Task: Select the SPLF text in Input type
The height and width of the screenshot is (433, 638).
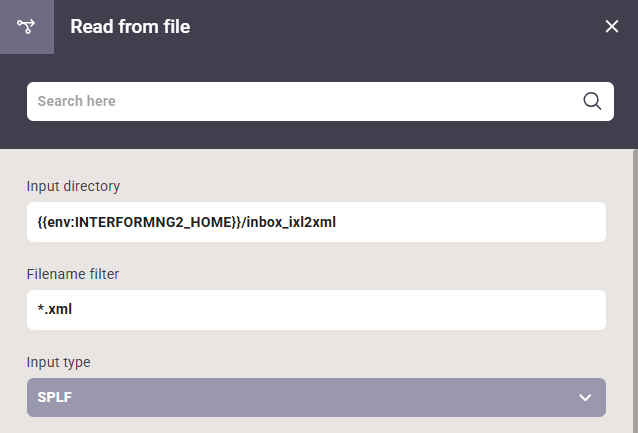Action: [x=55, y=397]
